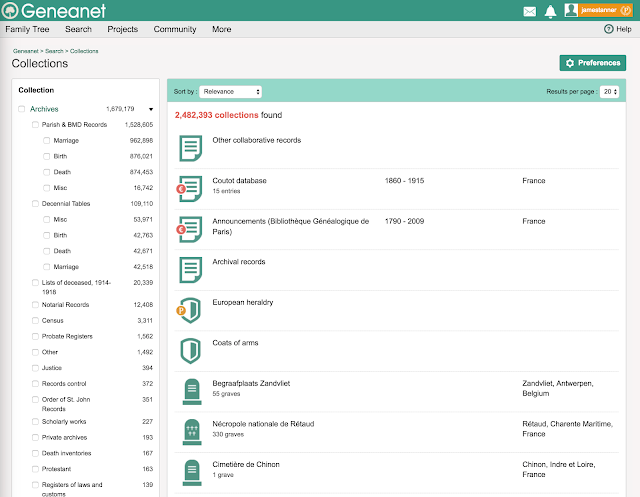Open the notifications bell icon
This screenshot has height=497, width=640.
[550, 11]
